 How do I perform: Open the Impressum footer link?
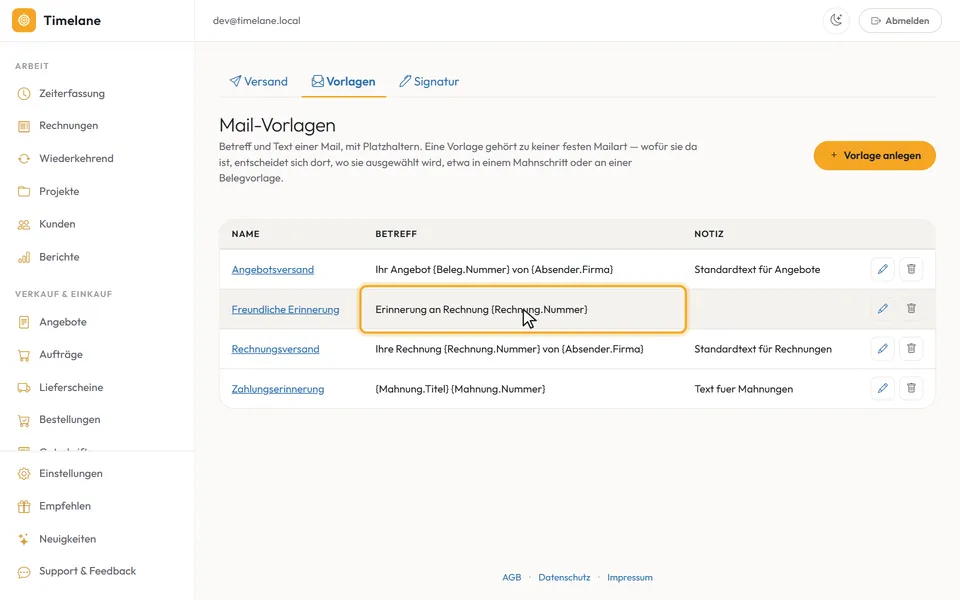(630, 577)
